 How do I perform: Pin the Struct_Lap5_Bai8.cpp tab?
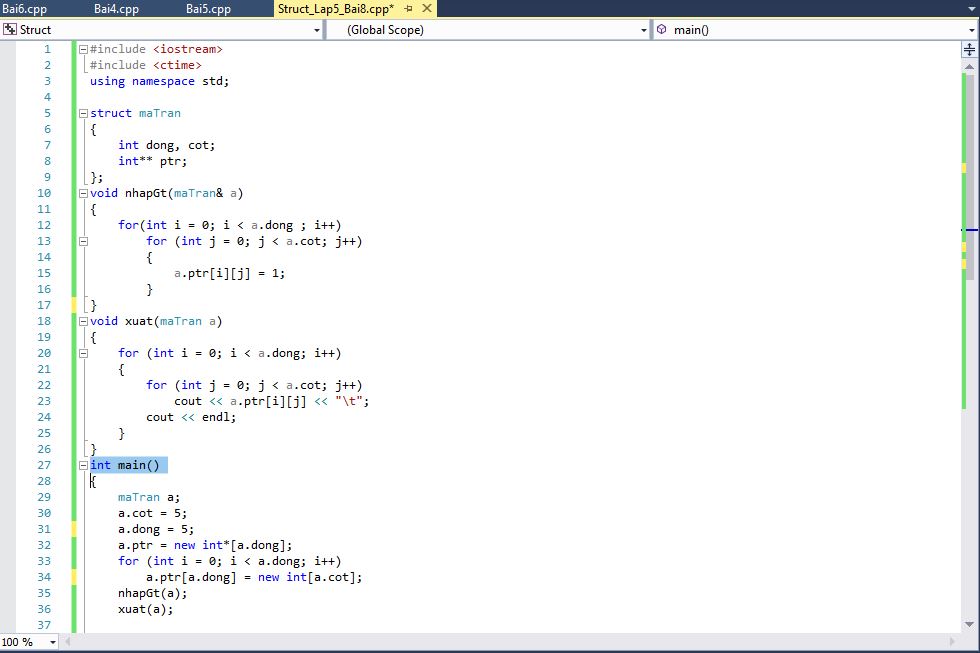tap(406, 9)
